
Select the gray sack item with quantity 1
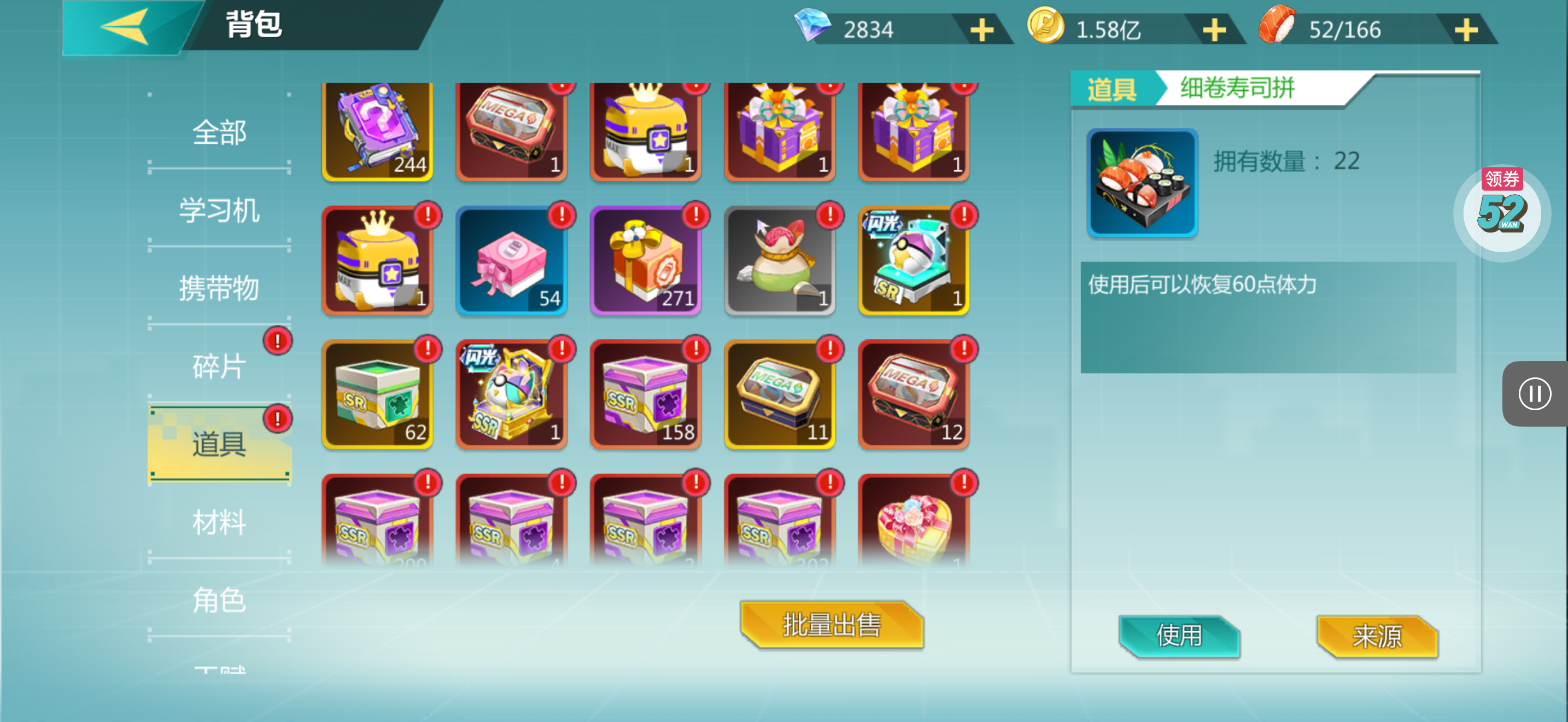click(x=780, y=260)
